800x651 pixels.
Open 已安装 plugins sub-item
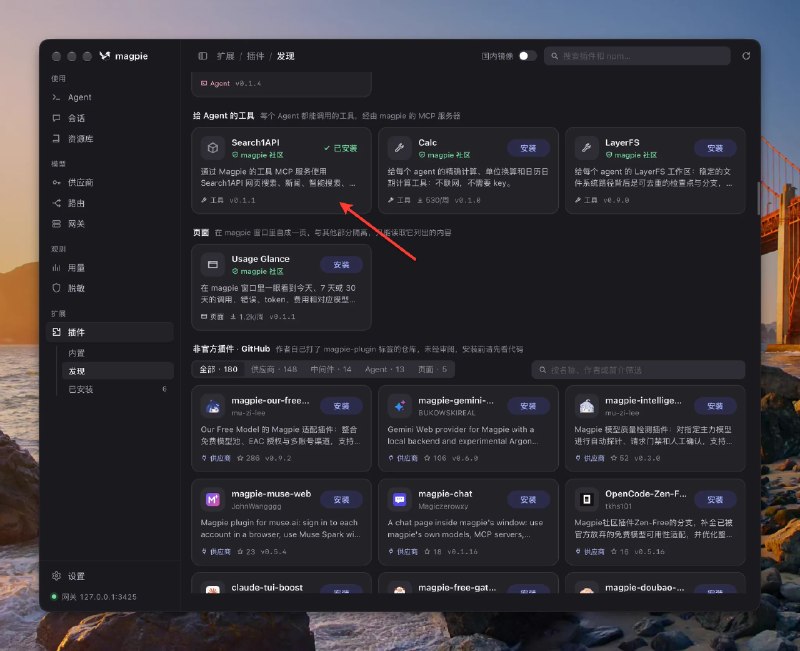pyautogui.click(x=117, y=389)
